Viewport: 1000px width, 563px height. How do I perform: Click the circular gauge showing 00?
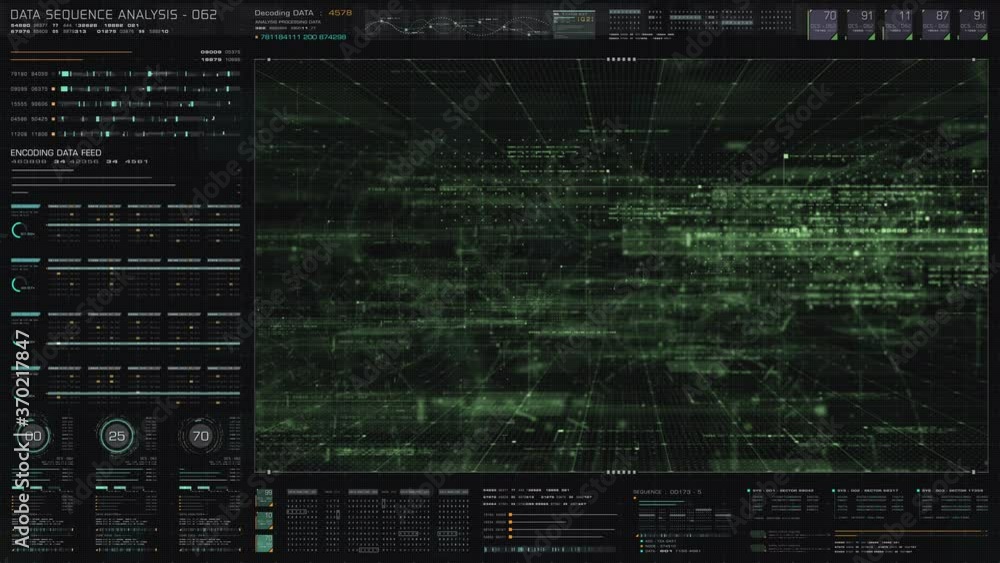(33, 436)
